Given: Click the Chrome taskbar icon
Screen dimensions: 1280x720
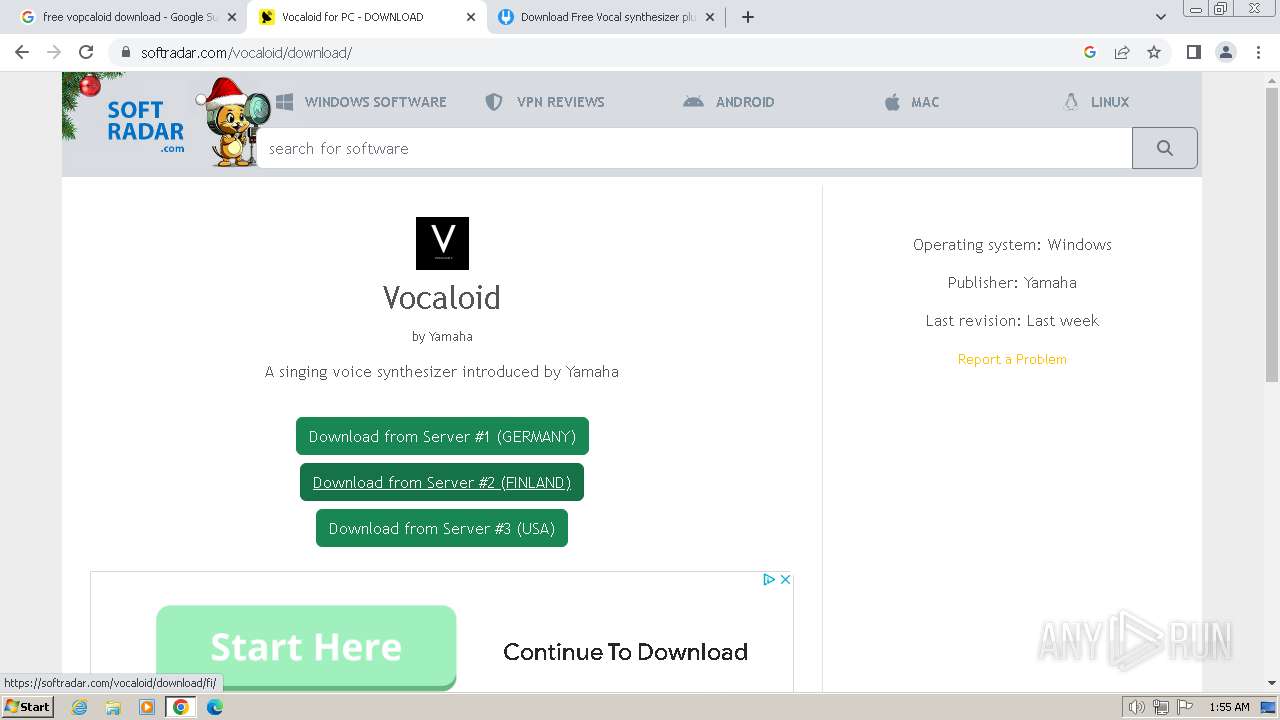Looking at the screenshot, I should coord(181,707).
